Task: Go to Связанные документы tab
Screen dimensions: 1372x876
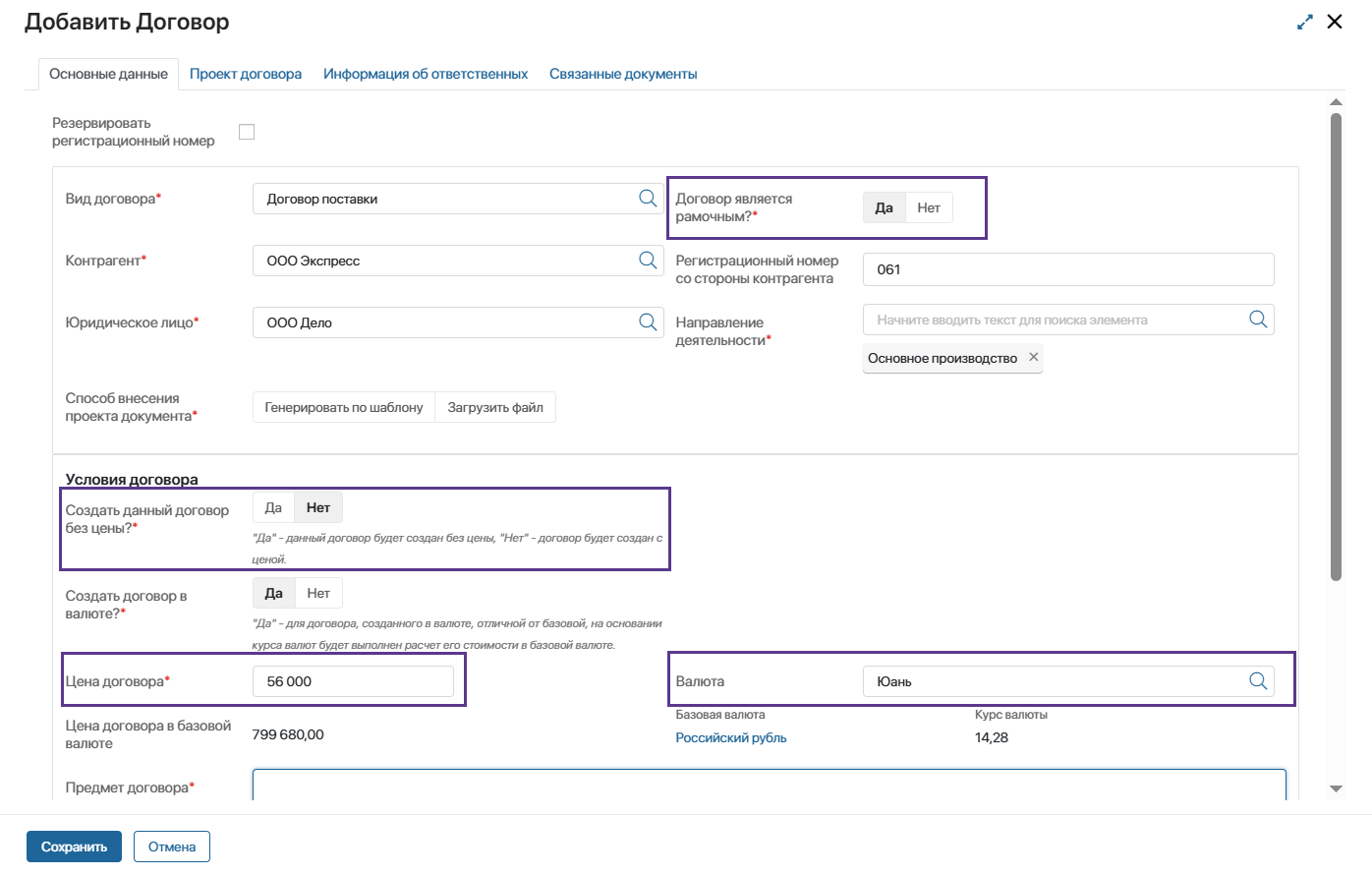Action: [623, 74]
